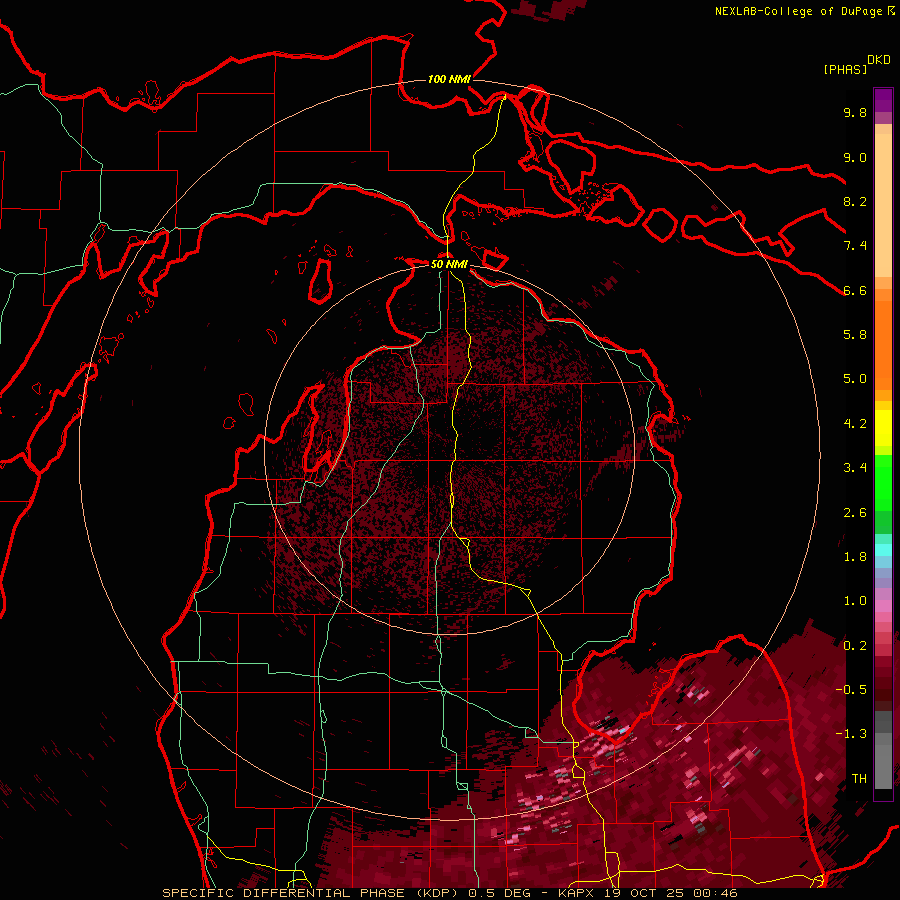This screenshot has height=900, width=900.
Task: Click the -1.3 scale label
Action: [851, 734]
